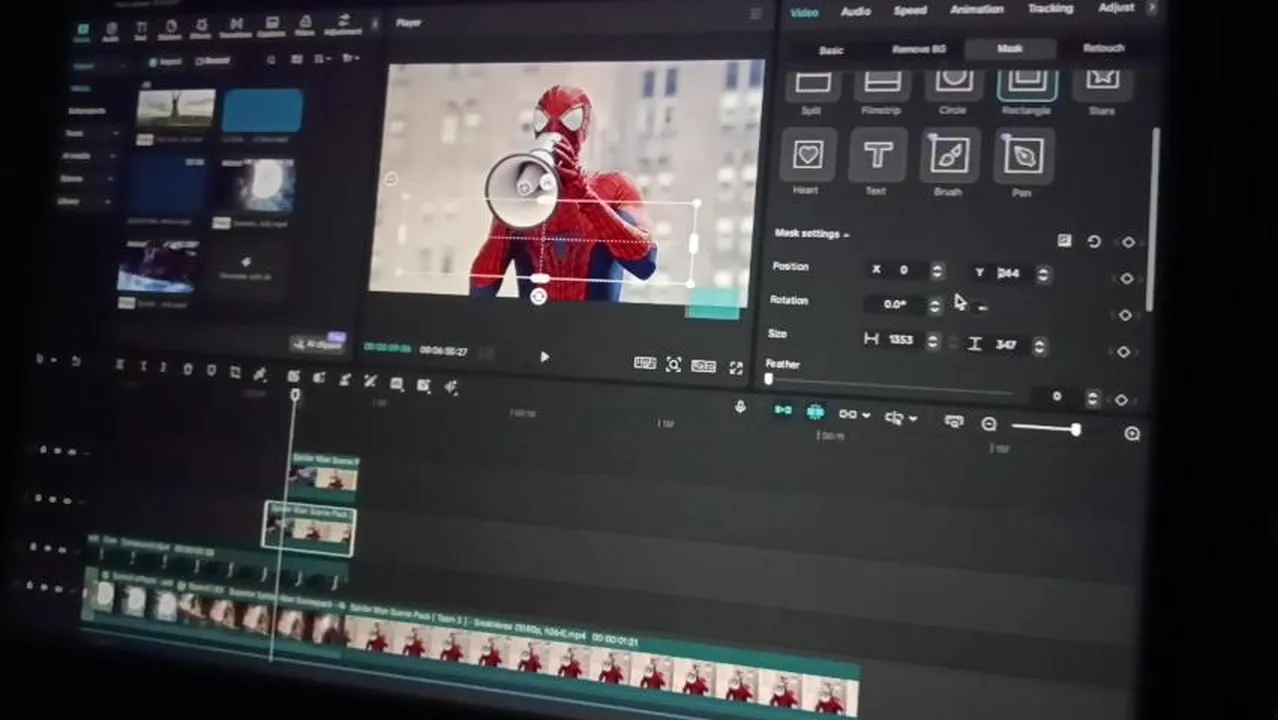Click the timeline playhead marker
This screenshot has width=1278, height=720.
pyautogui.click(x=295, y=396)
